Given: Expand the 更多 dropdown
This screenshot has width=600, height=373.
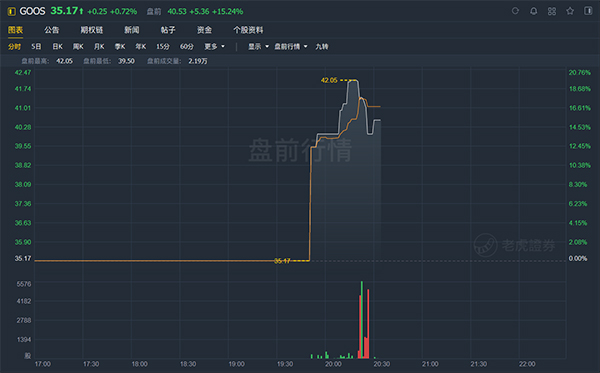Looking at the screenshot, I should click(214, 47).
